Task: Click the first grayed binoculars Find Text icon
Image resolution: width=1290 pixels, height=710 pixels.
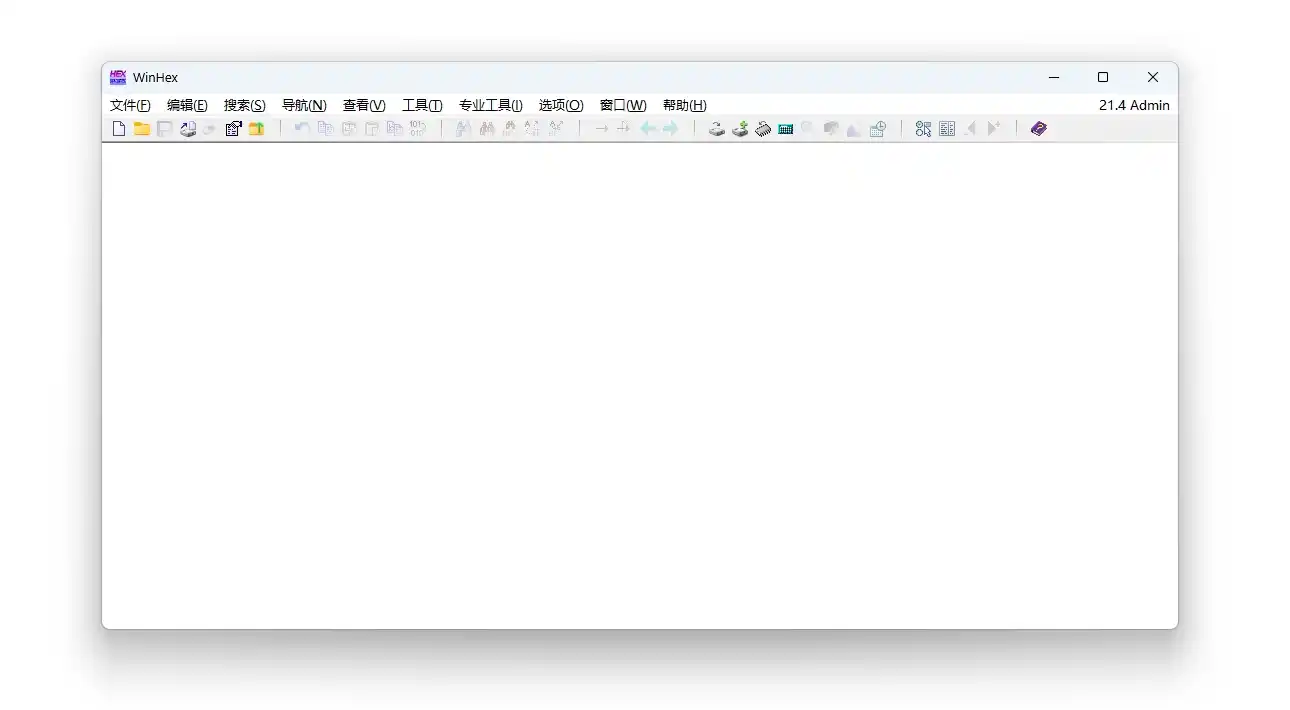Action: click(464, 129)
